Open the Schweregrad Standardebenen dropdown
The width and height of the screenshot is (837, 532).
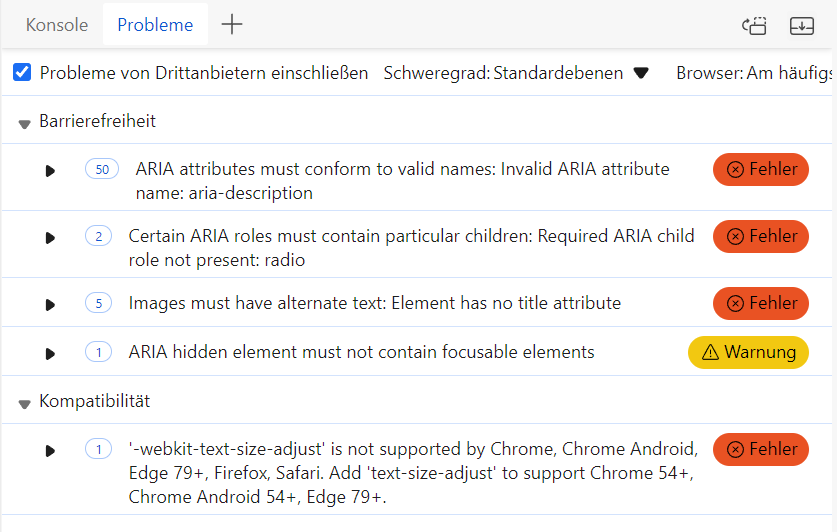pyautogui.click(x=516, y=73)
